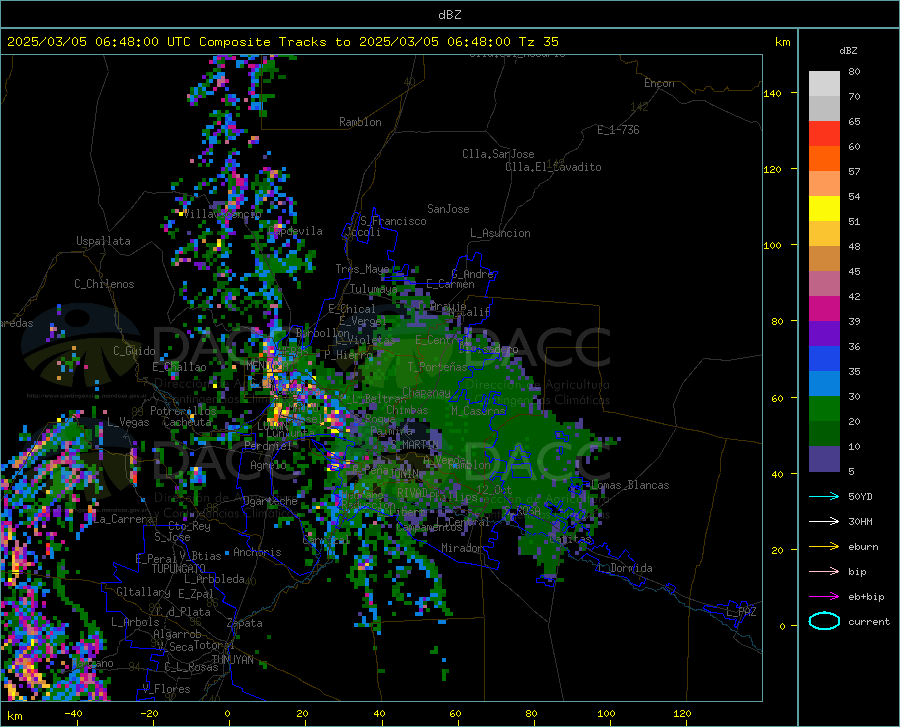Click the L_Arboleda map label

click(214, 579)
